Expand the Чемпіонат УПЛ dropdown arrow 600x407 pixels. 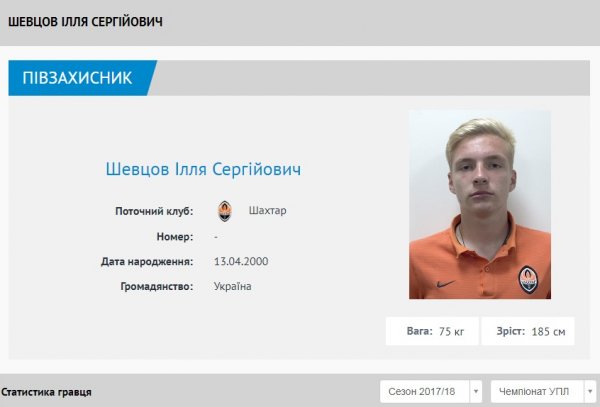(590, 391)
